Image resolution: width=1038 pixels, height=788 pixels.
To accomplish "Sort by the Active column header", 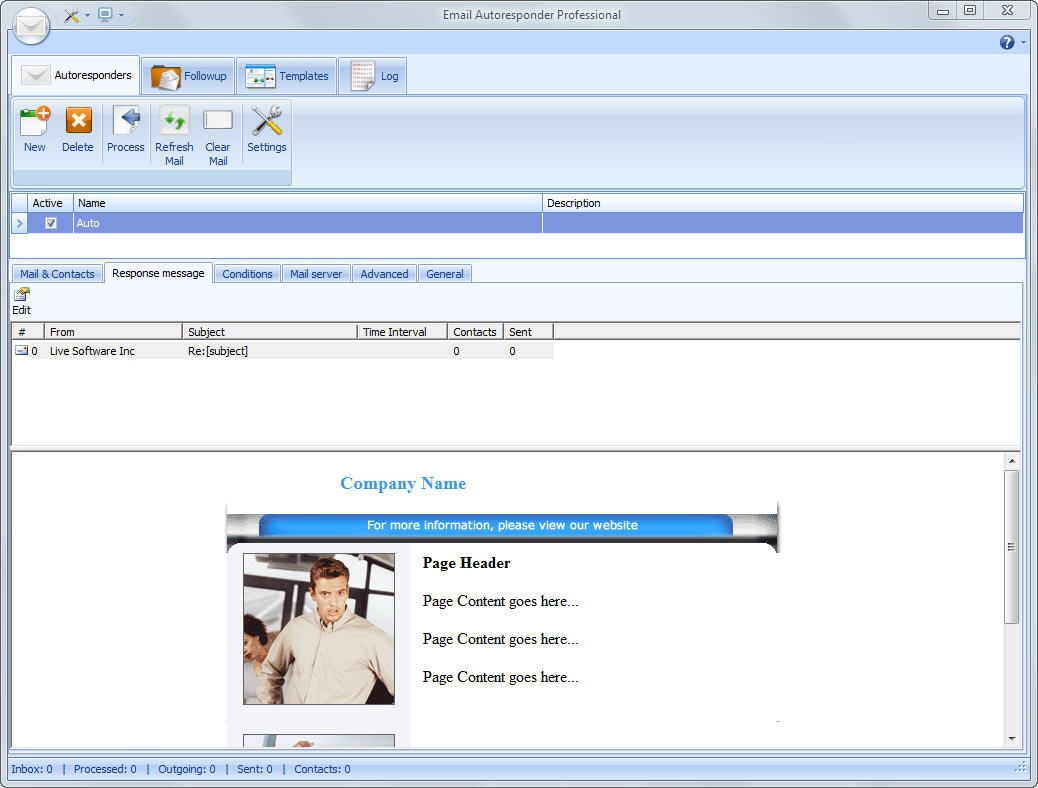I will 50,203.
